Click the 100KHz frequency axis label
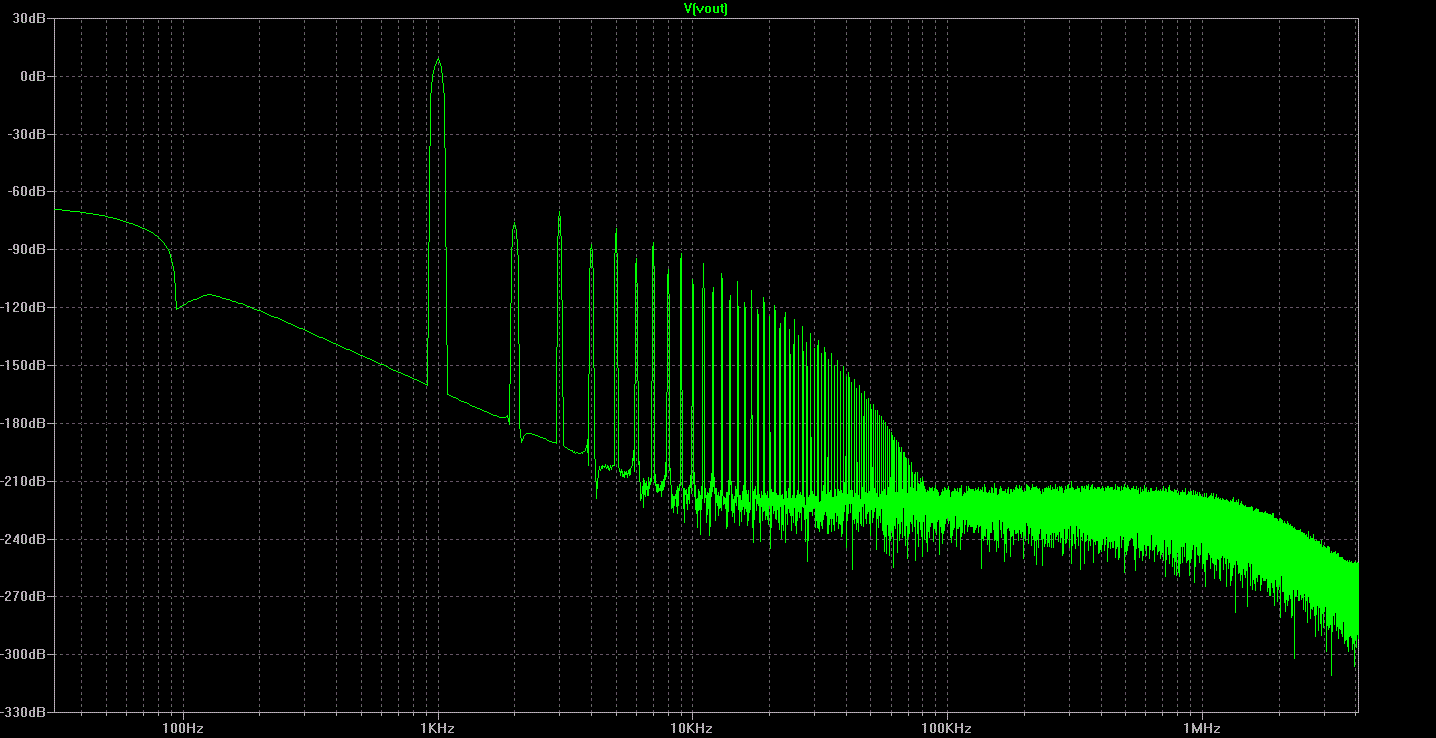The width and height of the screenshot is (1436, 738). point(946,728)
